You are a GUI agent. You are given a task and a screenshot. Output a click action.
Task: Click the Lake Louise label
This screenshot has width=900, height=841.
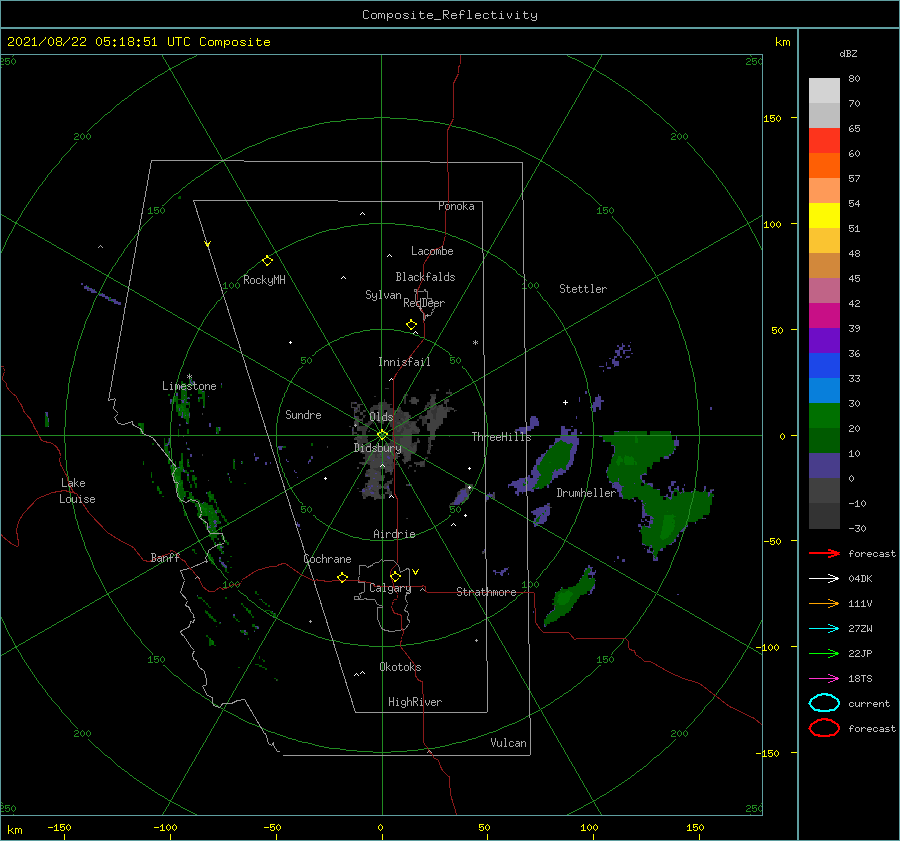tap(77, 491)
